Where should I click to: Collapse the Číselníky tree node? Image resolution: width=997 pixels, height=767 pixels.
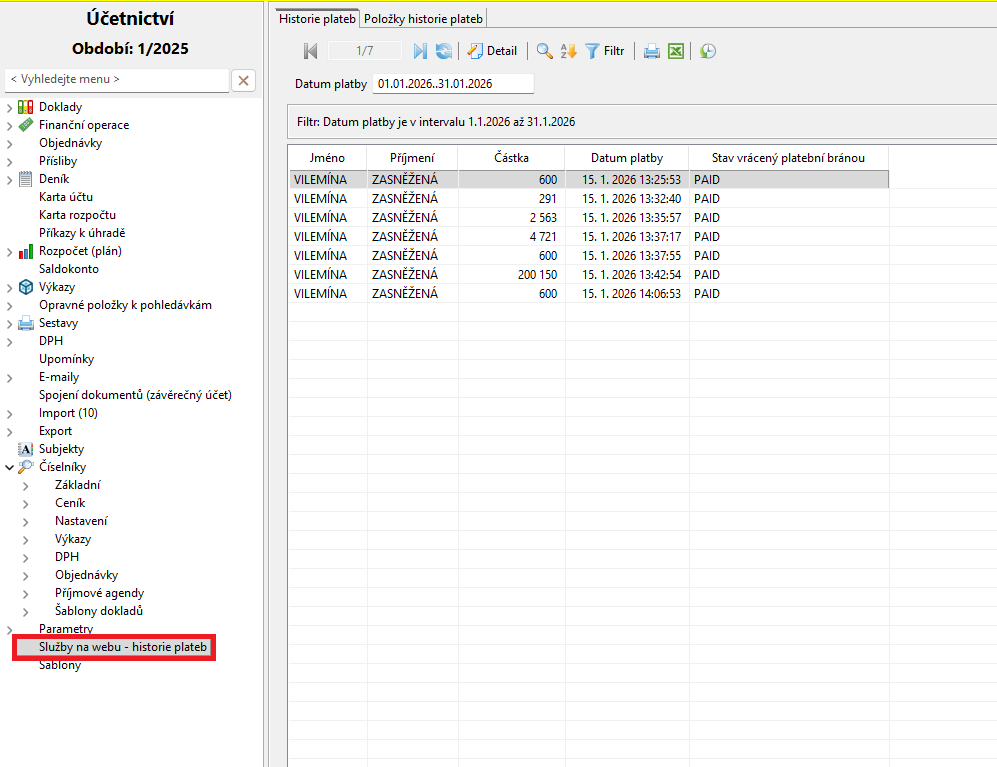coord(10,467)
